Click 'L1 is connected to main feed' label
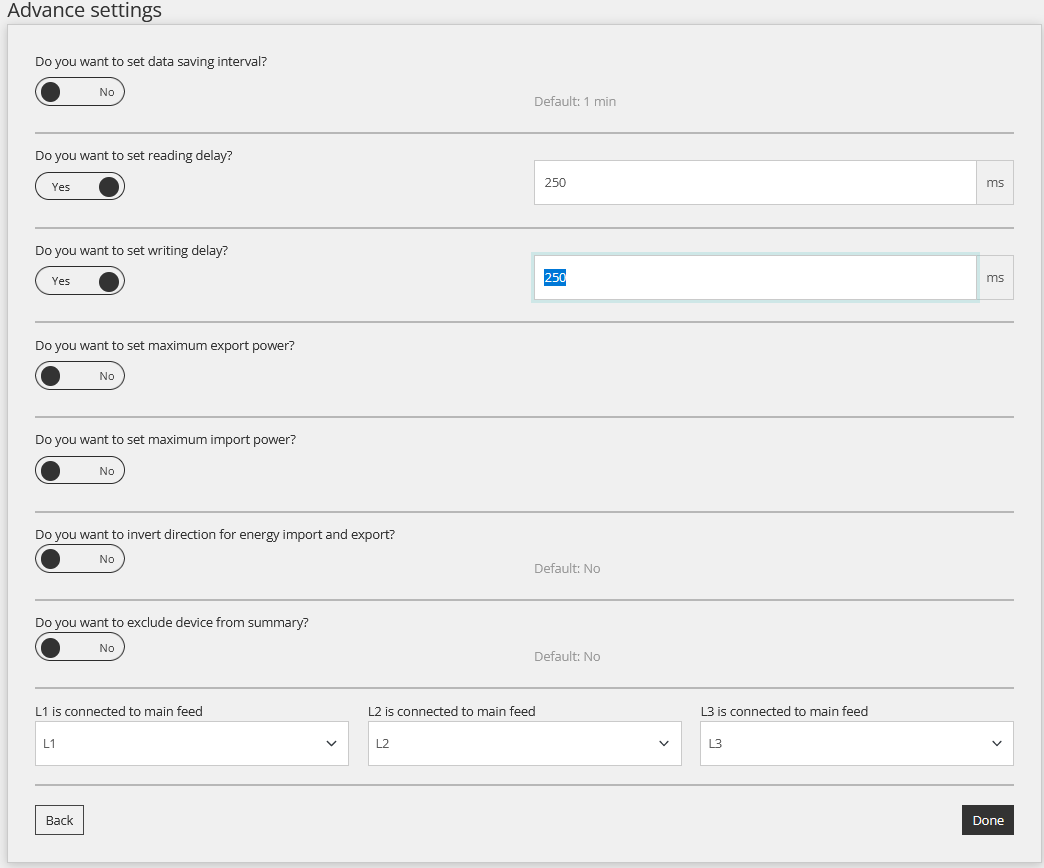This screenshot has width=1044, height=868. 119,712
